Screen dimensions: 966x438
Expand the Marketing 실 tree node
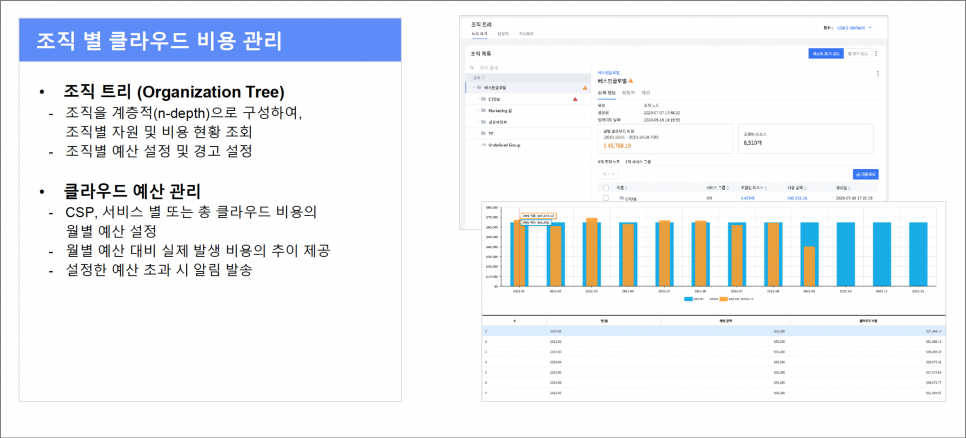[x=478, y=110]
